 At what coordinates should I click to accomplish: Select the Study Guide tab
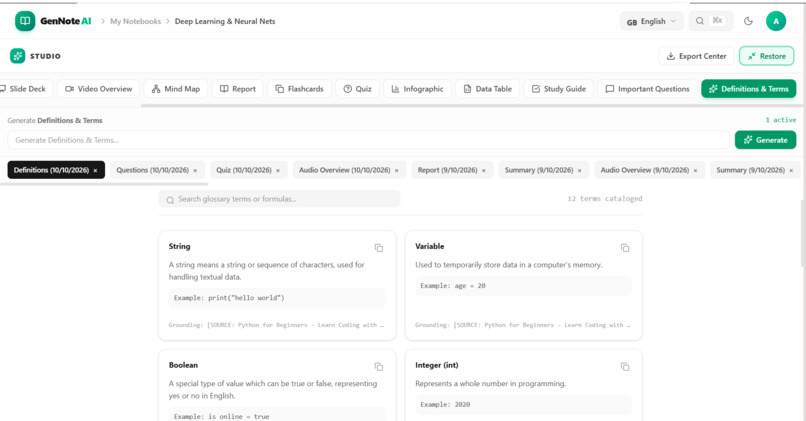pos(559,89)
